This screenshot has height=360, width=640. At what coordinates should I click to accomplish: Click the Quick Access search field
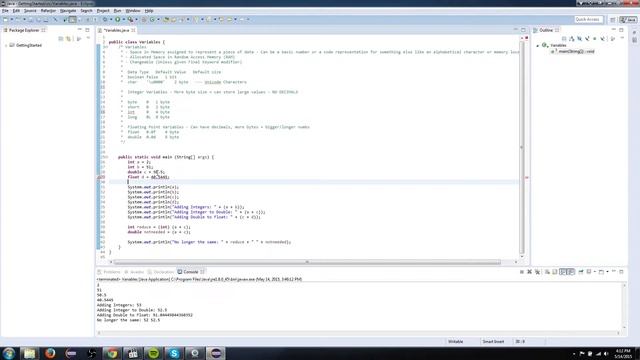pos(588,20)
